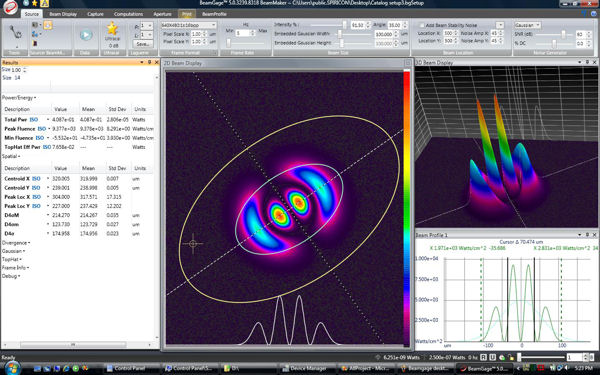The height and width of the screenshot is (375, 600).
Task: Click the yellow warning icon in title bar
Action: click(x=45, y=3)
